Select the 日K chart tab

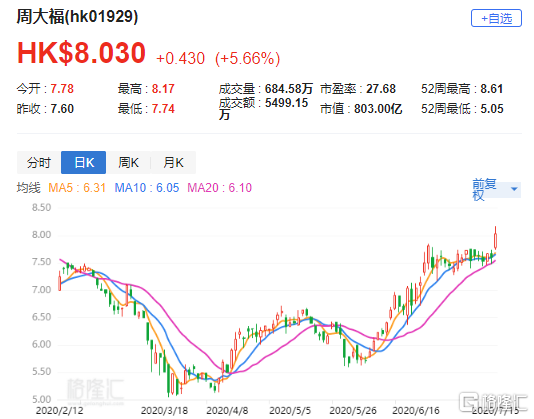[x=83, y=162]
